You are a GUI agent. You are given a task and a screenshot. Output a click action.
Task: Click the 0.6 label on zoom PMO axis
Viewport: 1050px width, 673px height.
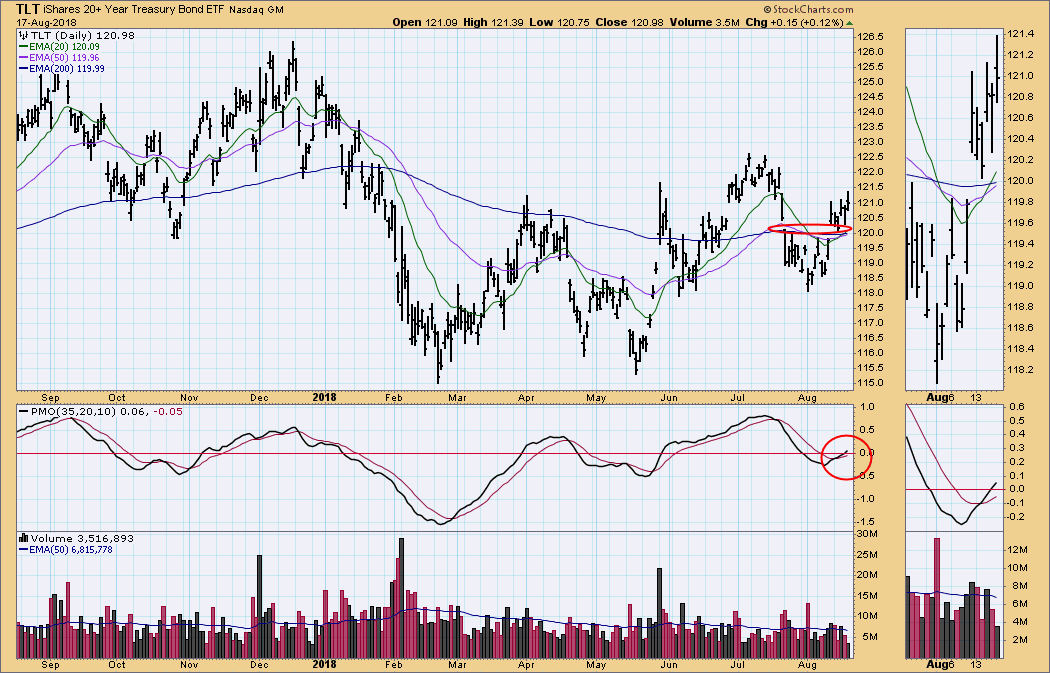(1017, 406)
